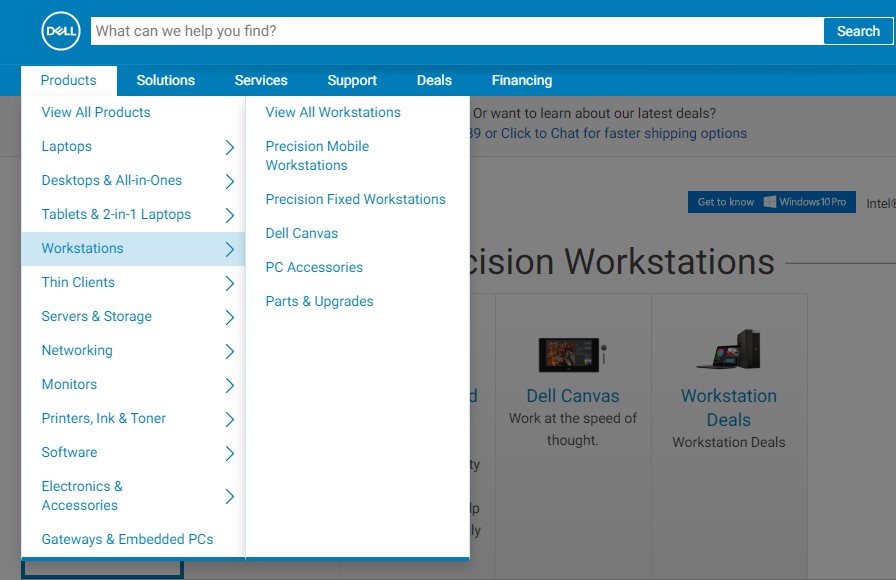
Task: Open the Services menu
Action: click(261, 81)
